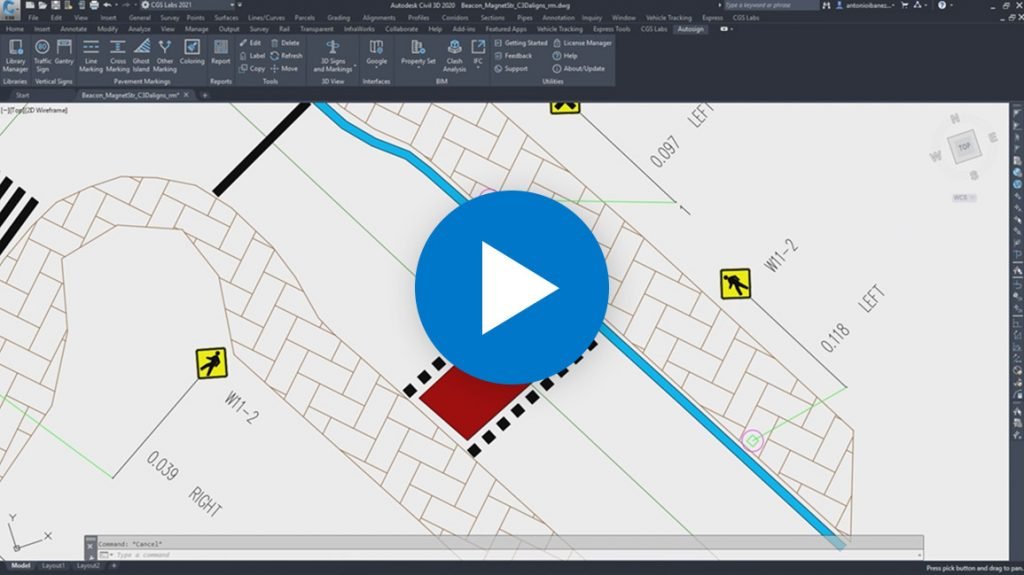Click the Getting Started button
The width and height of the screenshot is (1024, 575).
click(x=520, y=43)
